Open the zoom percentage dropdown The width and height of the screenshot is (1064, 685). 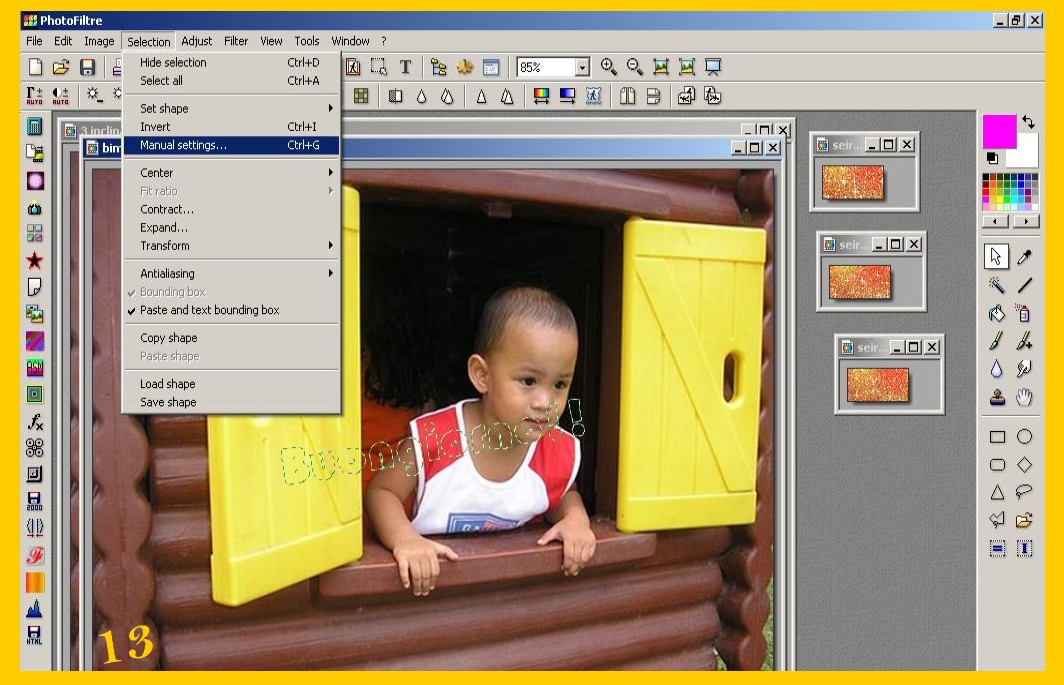pos(582,67)
